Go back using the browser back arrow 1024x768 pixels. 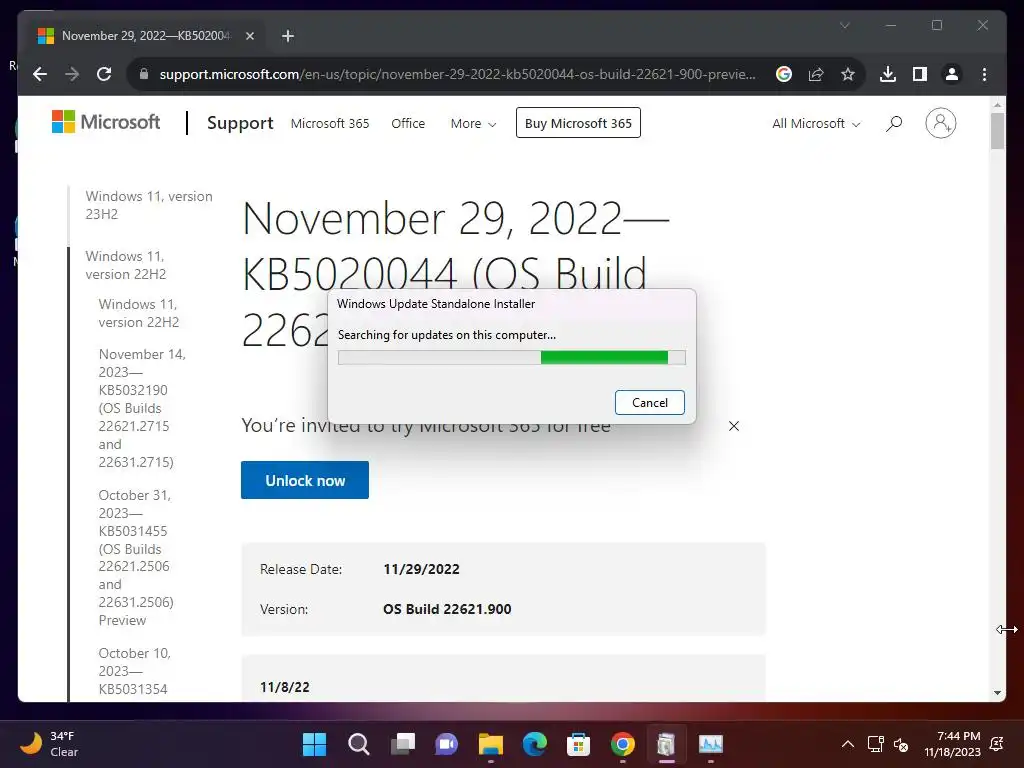click(40, 74)
